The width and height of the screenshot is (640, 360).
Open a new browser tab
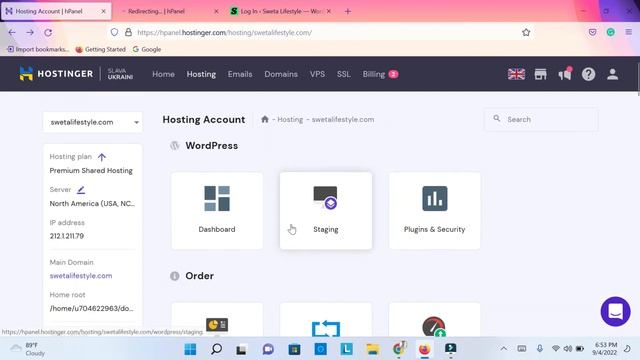tap(347, 11)
